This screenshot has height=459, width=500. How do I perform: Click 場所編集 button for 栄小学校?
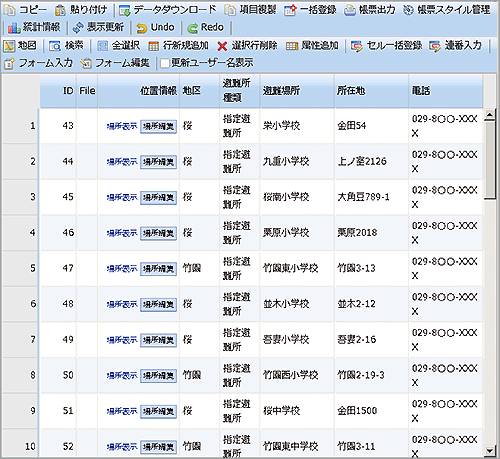pyautogui.click(x=158, y=126)
